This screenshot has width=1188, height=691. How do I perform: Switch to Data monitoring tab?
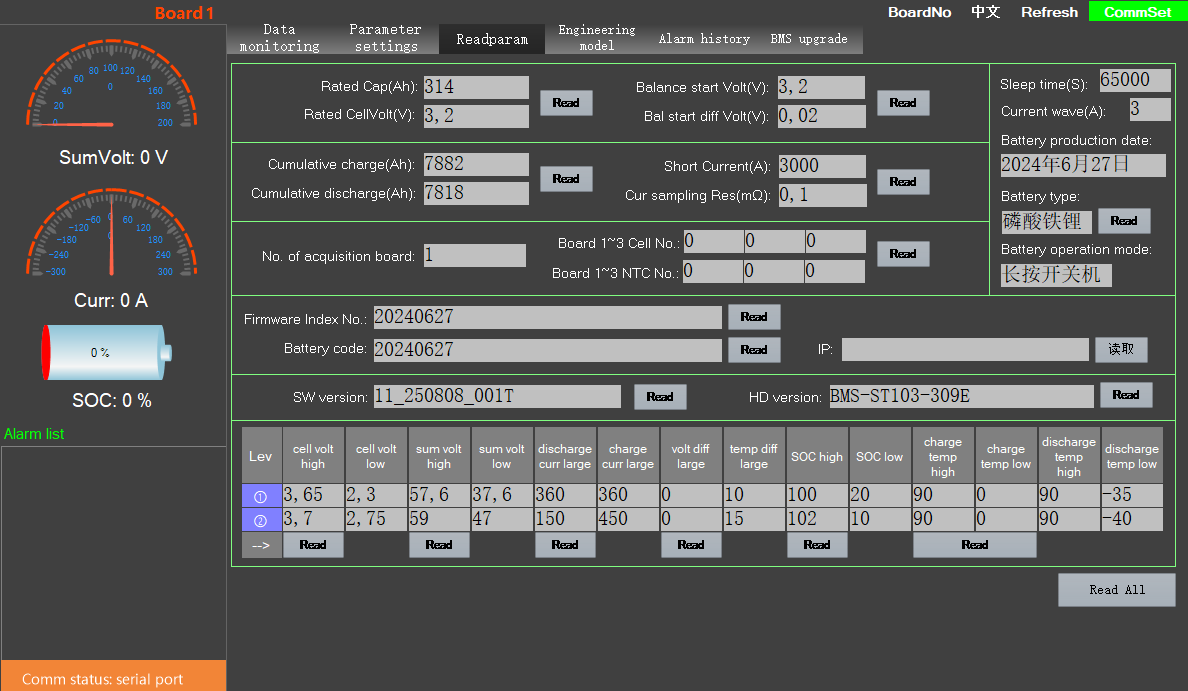(x=280, y=38)
